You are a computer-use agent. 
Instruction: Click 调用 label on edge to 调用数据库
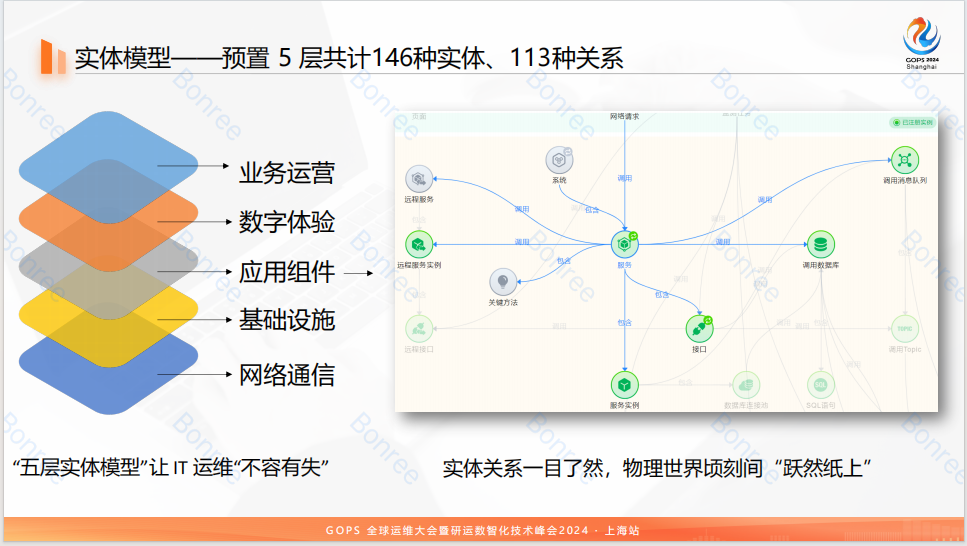point(723,242)
